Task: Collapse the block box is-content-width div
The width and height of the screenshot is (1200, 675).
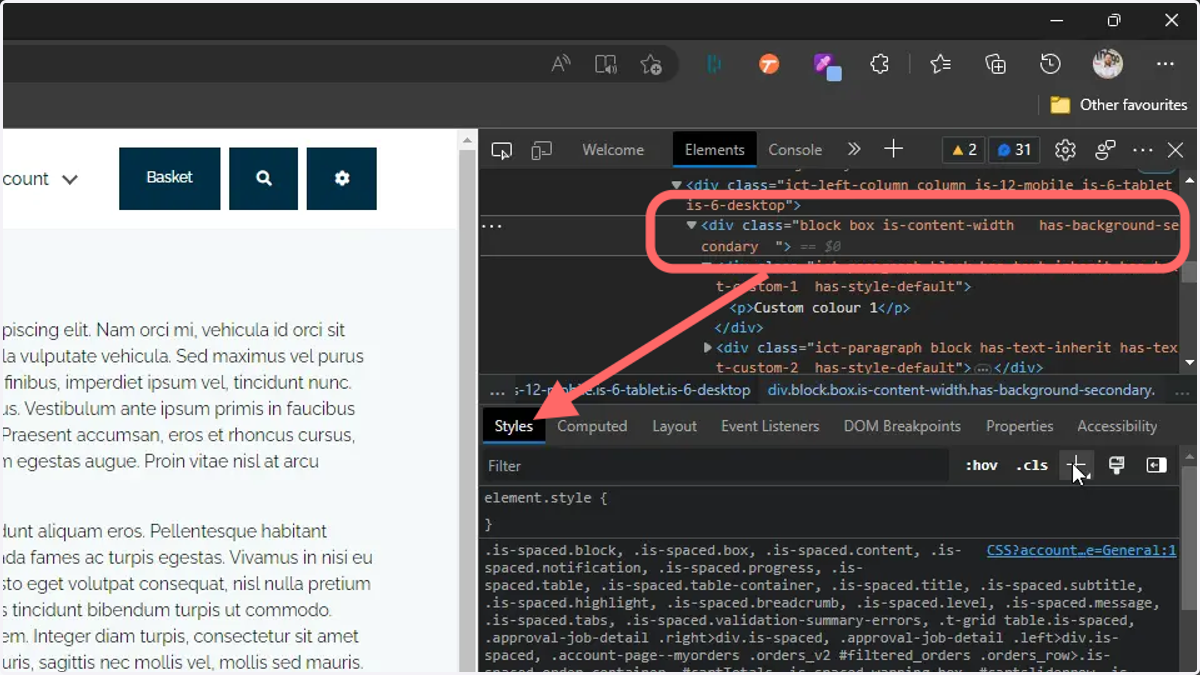Action: pyautogui.click(x=691, y=226)
